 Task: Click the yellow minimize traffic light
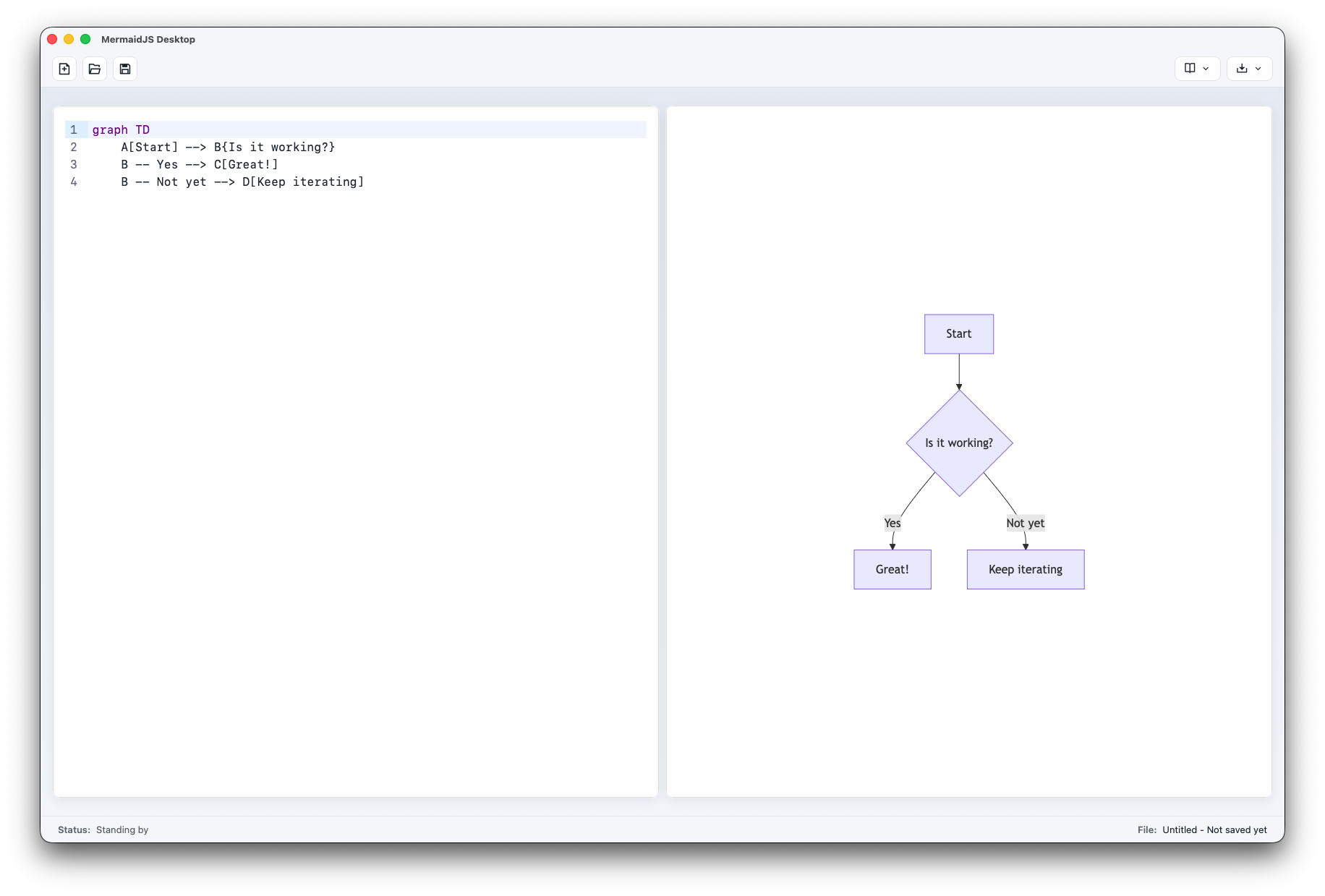68,39
